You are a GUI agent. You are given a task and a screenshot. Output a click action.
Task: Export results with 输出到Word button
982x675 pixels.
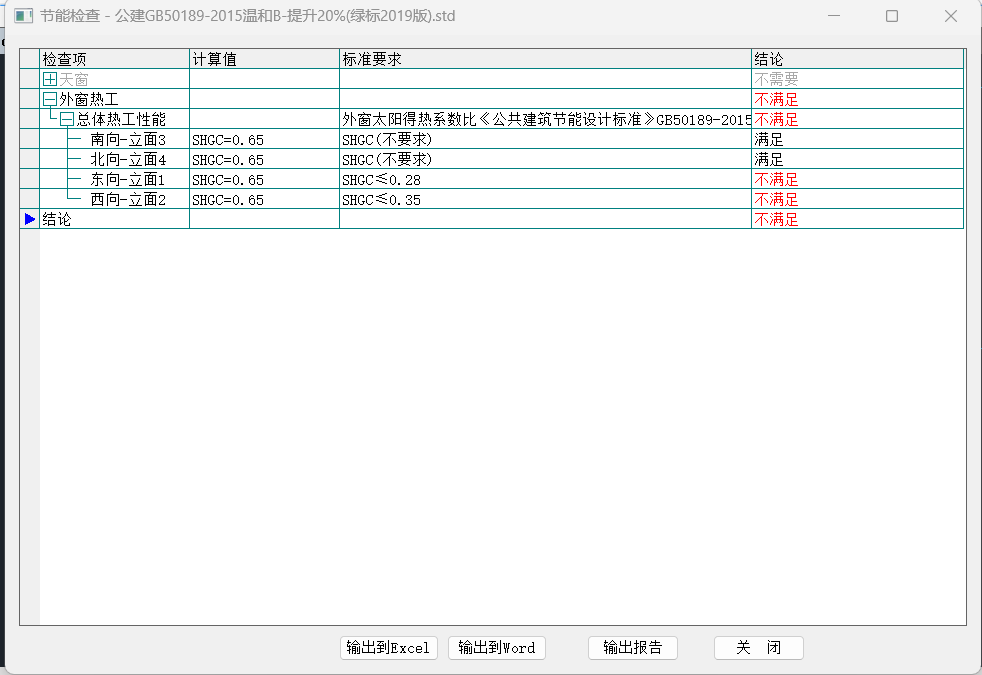click(496, 648)
